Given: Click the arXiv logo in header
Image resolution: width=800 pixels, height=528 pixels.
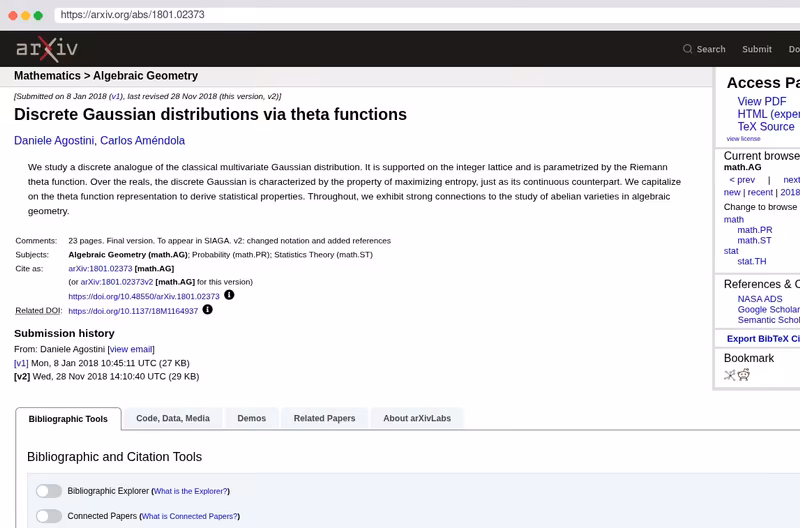Looking at the screenshot, I should tap(47, 49).
